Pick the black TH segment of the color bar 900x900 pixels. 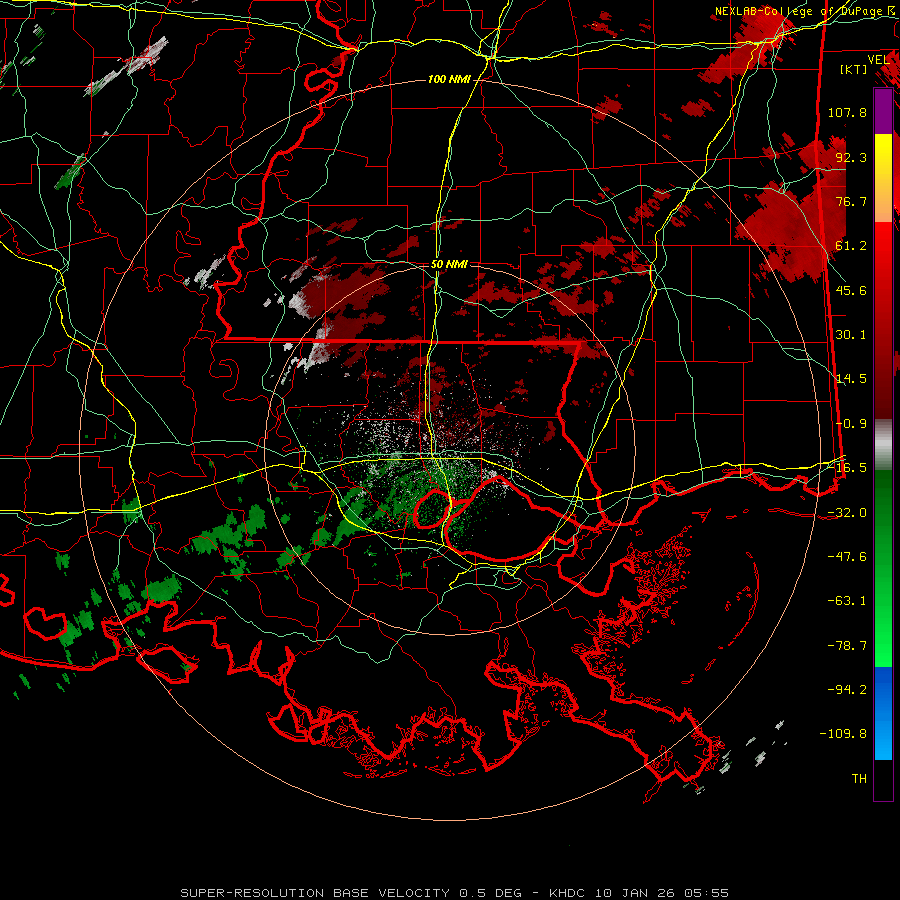click(x=883, y=779)
